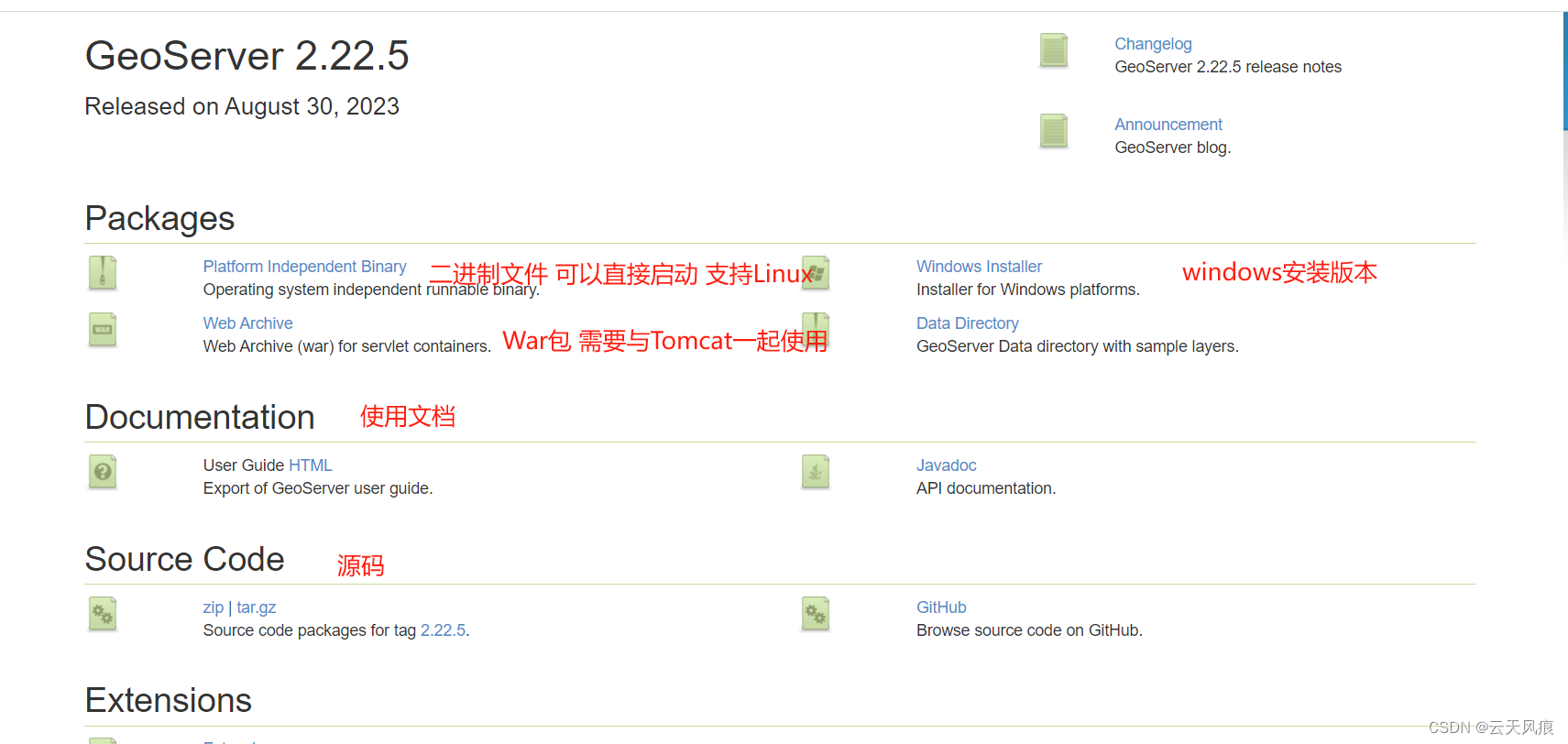Click 'Installer for Windows platforms.' description
The width and height of the screenshot is (1568, 744).
coord(1028,290)
